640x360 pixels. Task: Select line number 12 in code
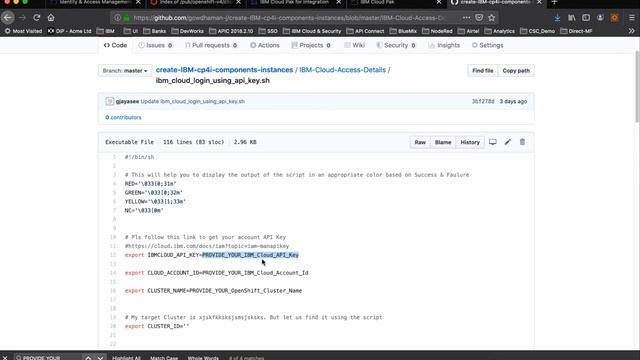pos(113,255)
